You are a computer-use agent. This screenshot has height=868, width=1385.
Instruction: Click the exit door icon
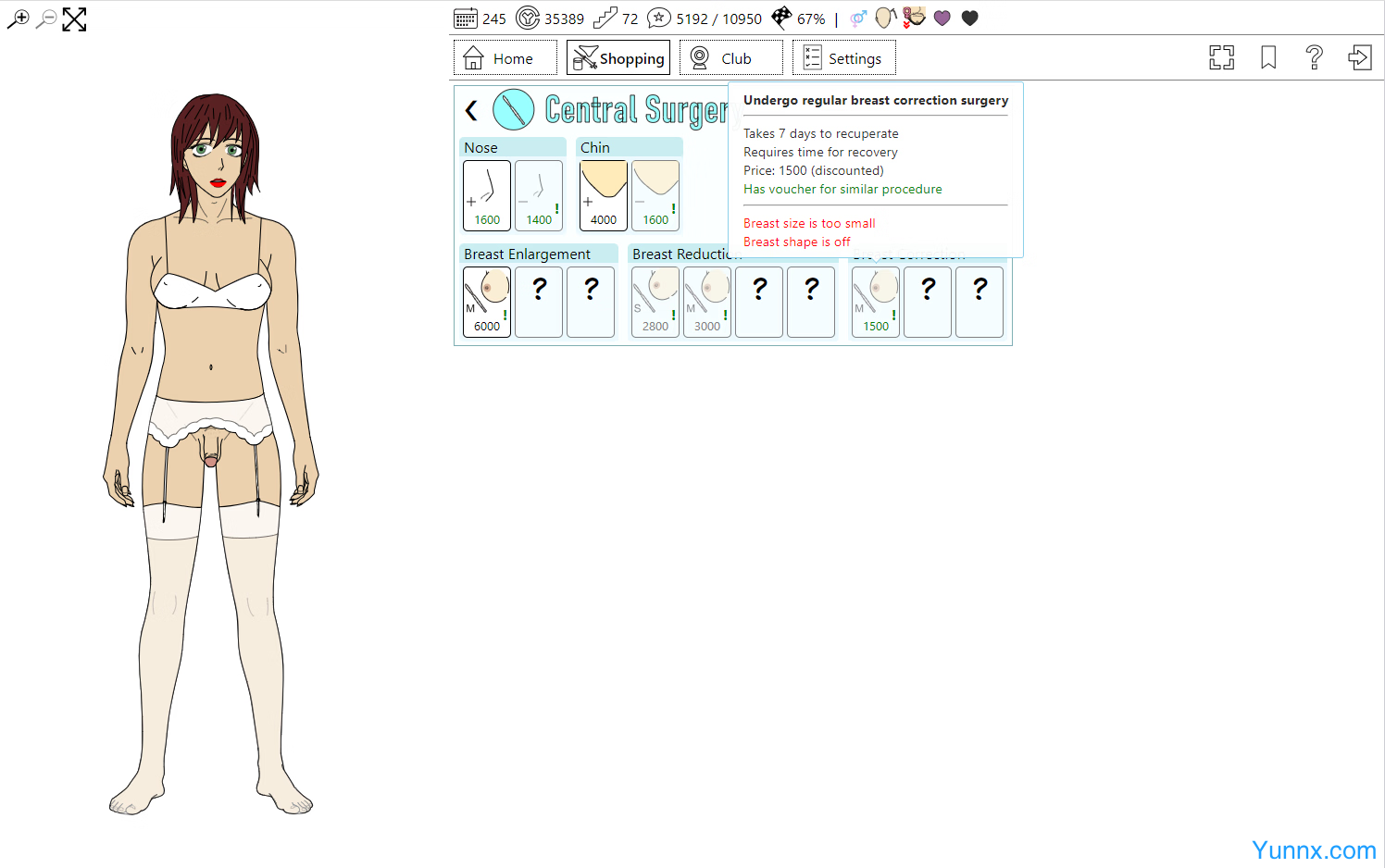tap(1359, 58)
